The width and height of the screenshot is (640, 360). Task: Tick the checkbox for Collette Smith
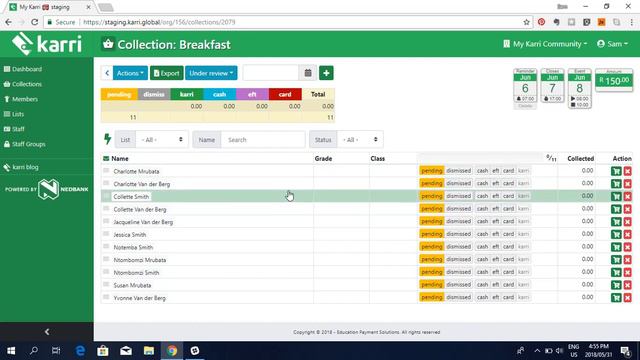106,196
